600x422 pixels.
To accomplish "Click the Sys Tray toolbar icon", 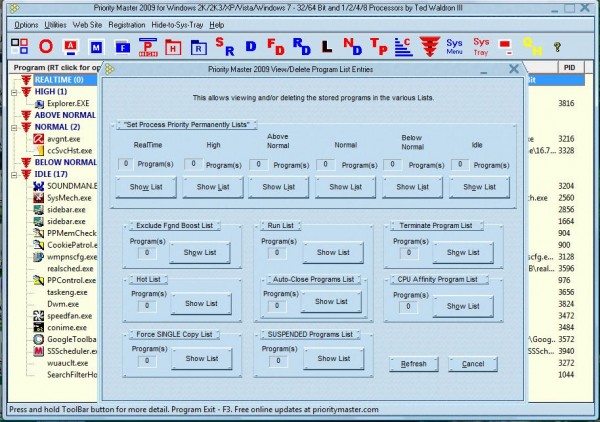I will pos(481,46).
